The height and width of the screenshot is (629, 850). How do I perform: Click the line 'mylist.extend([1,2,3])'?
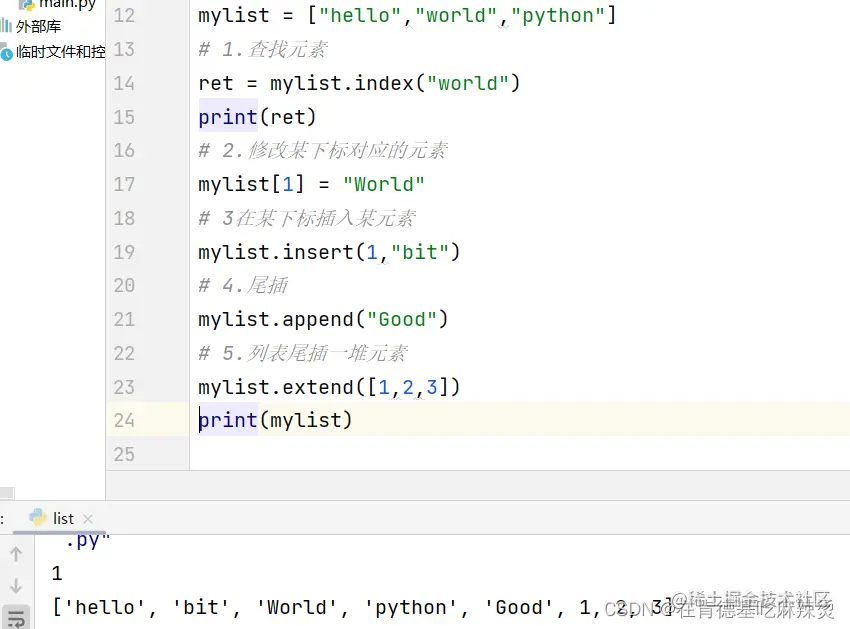point(329,387)
